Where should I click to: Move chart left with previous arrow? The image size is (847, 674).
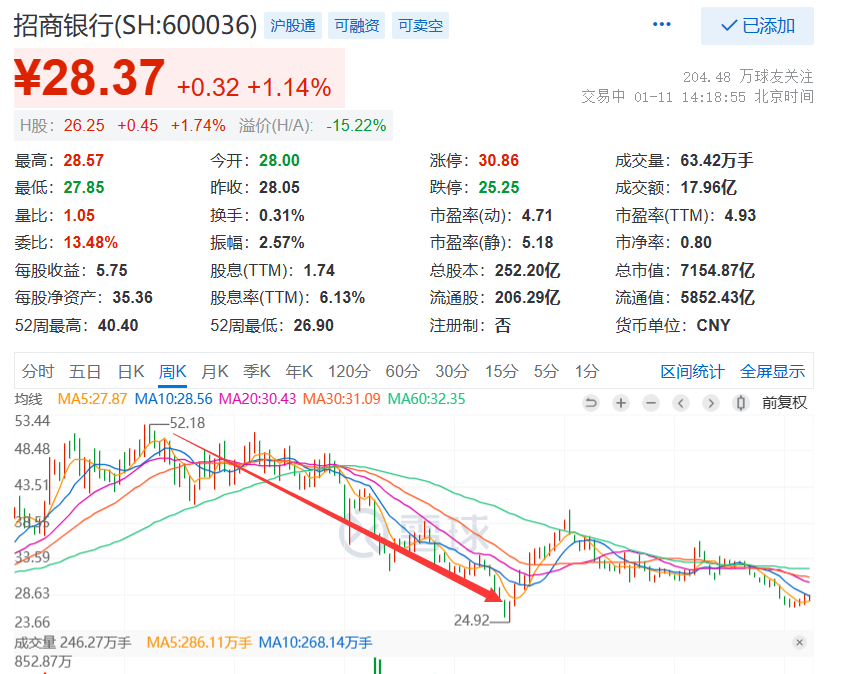[681, 403]
